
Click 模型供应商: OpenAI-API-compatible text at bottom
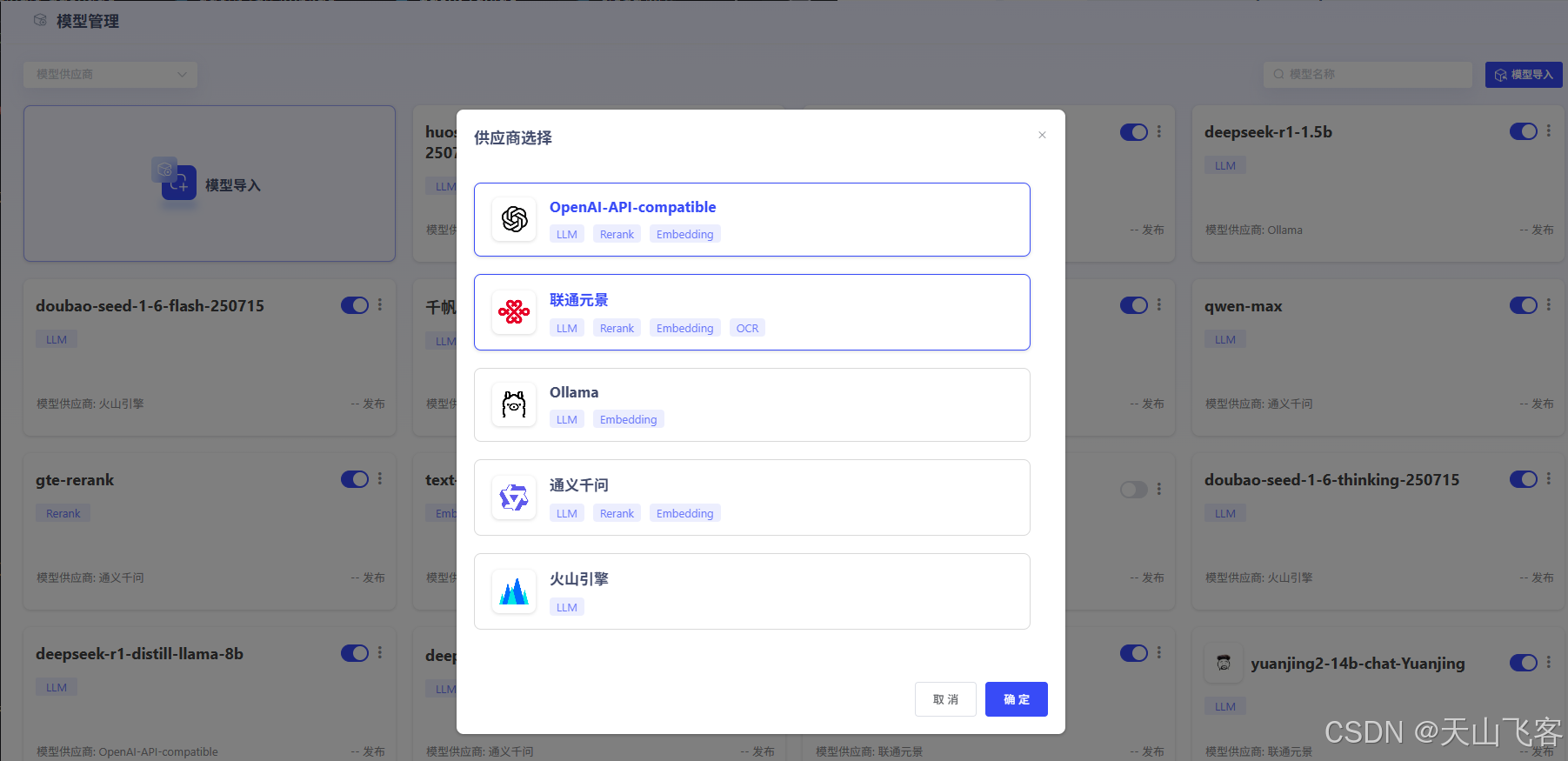pyautogui.click(x=127, y=751)
